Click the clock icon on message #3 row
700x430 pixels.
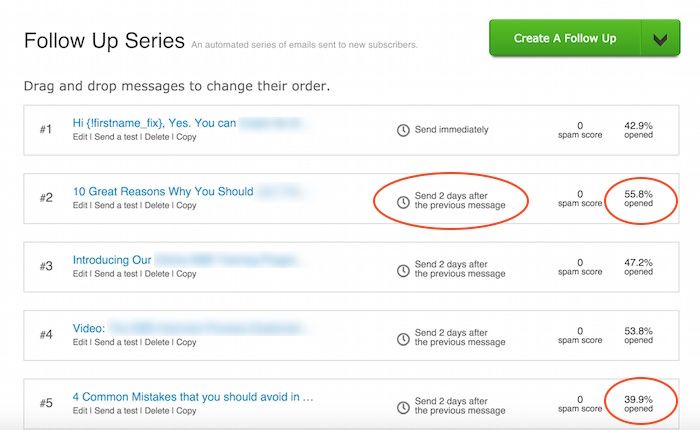click(403, 271)
